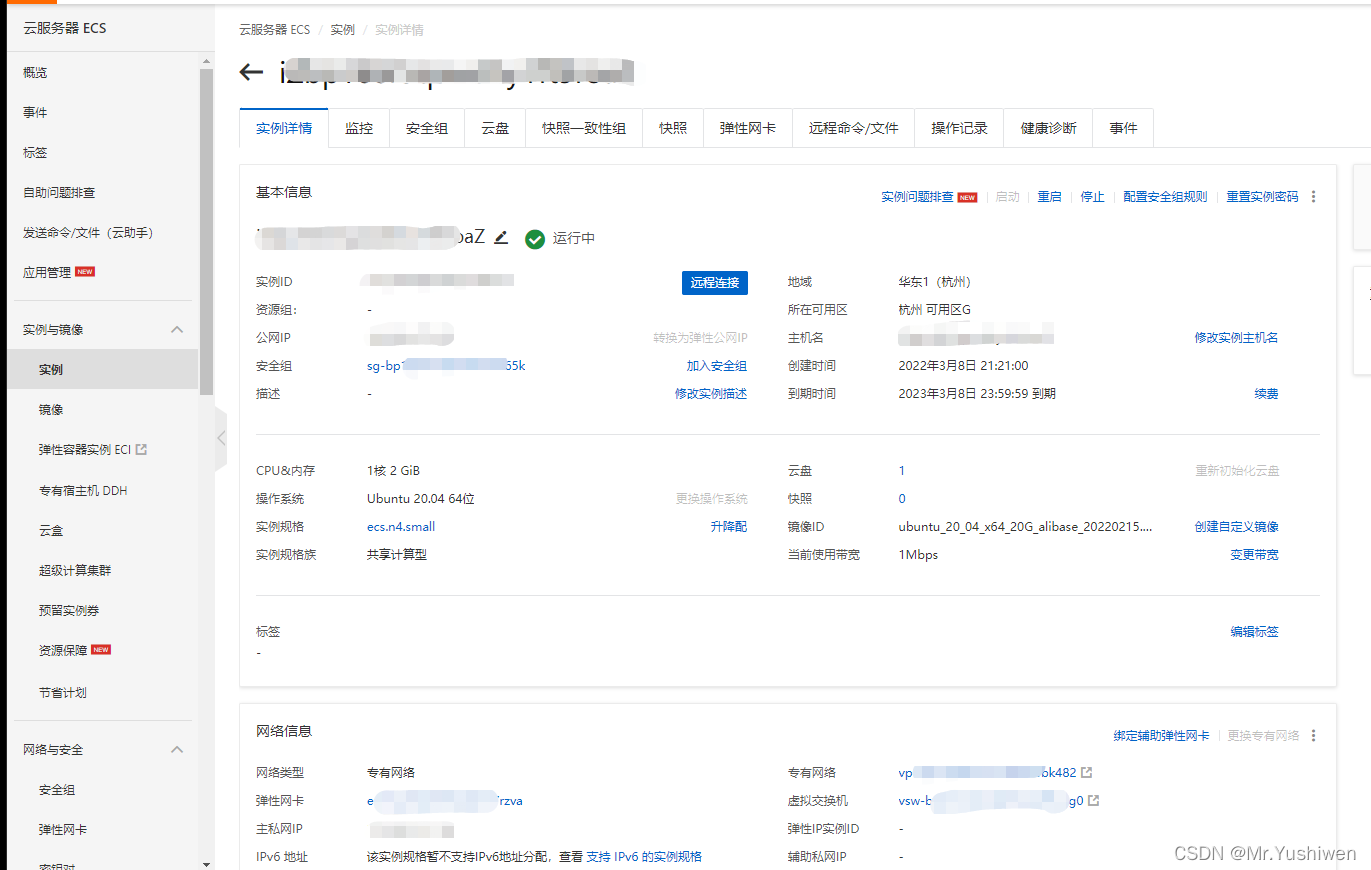This screenshot has height=870, width=1371.
Task: Select 镜像 in the sidebar
Action: [x=51, y=410]
